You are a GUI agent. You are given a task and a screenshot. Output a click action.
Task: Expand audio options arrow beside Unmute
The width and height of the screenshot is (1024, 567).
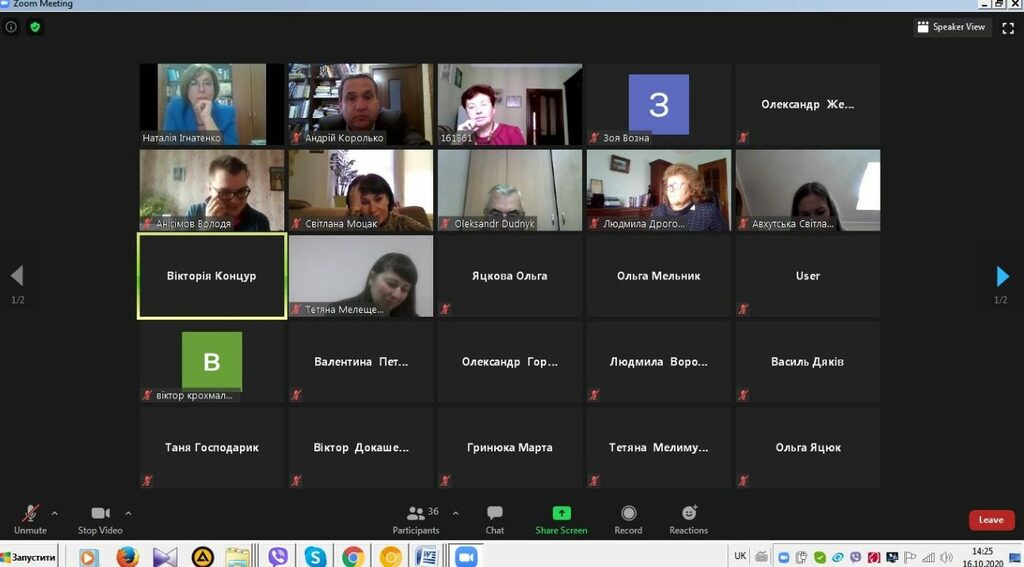click(x=54, y=513)
